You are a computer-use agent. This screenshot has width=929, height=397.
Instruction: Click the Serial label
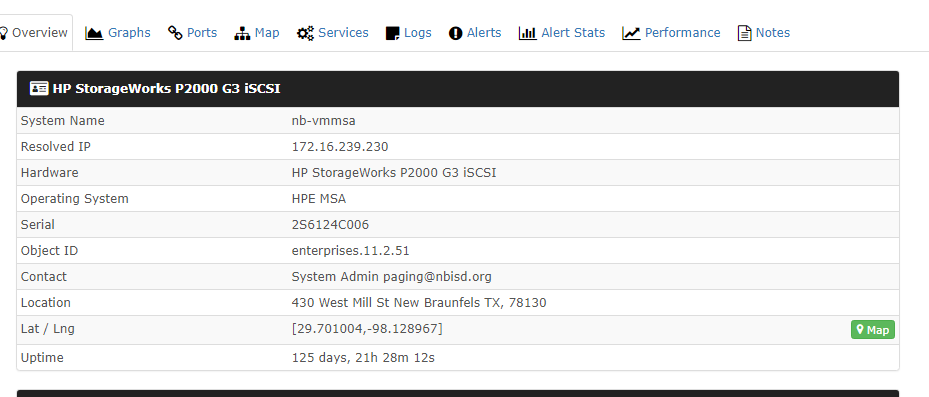pos(37,225)
